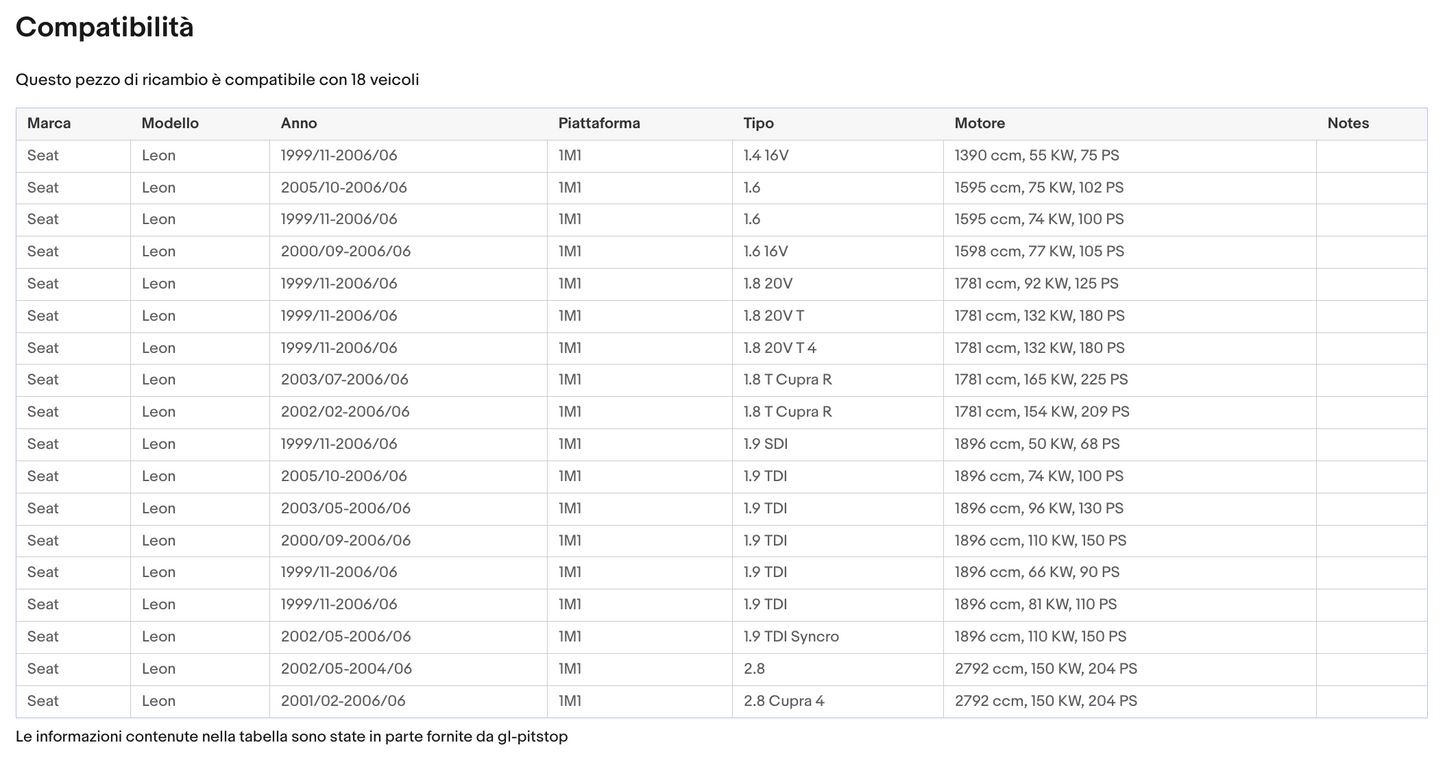The width and height of the screenshot is (1445, 758).
Task: Select the Anno column header
Action: [x=299, y=123]
